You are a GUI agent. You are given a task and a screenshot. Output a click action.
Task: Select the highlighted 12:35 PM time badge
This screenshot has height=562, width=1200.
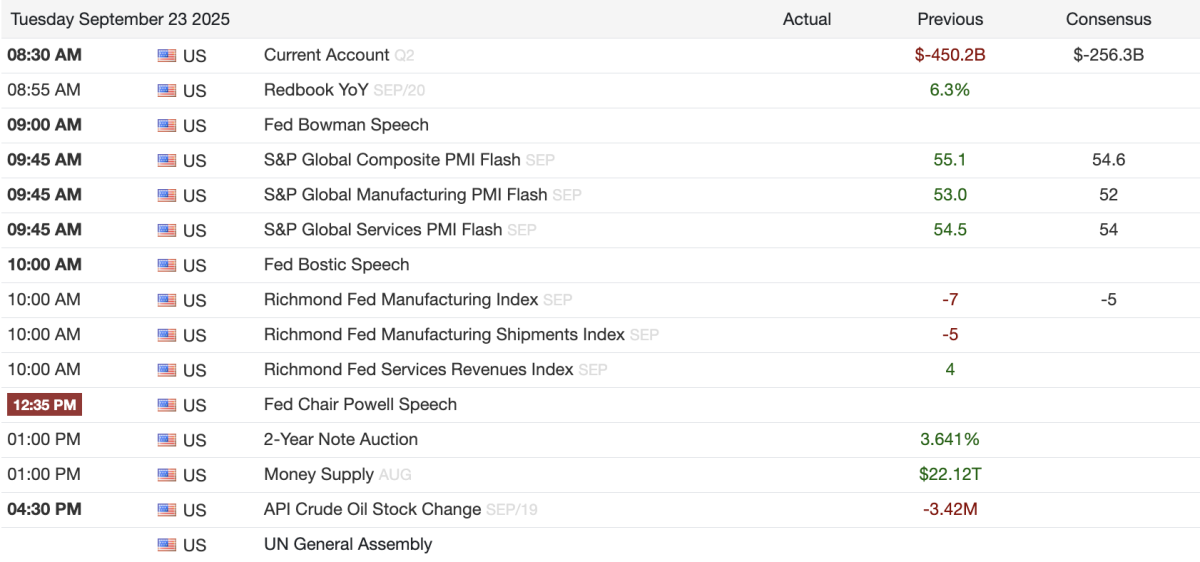44,405
